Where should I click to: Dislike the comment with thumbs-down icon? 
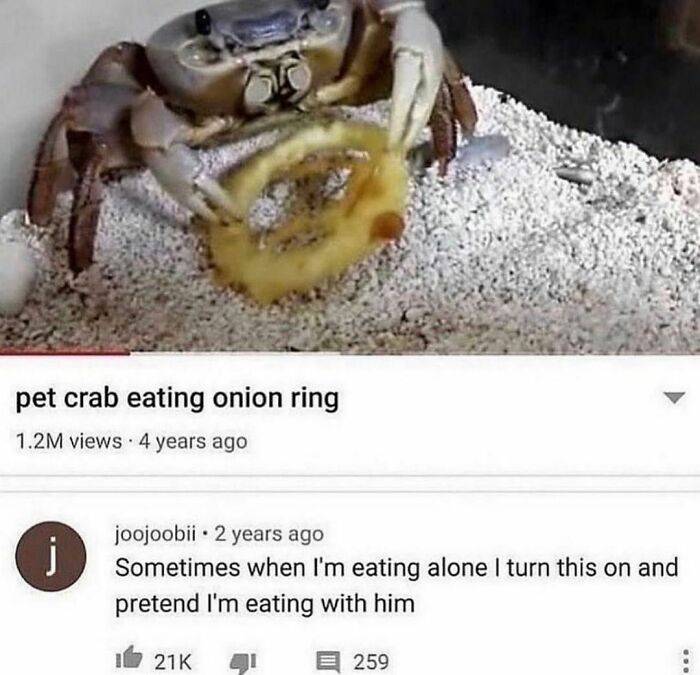pyautogui.click(x=243, y=662)
